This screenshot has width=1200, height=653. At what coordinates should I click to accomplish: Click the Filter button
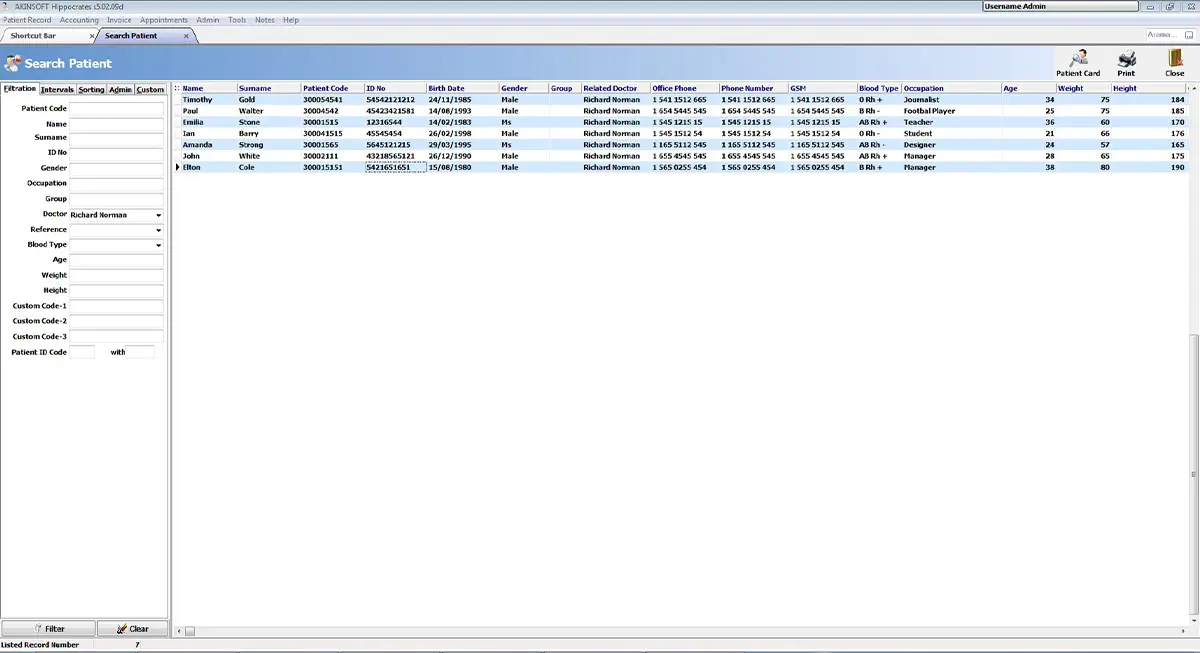click(x=48, y=628)
